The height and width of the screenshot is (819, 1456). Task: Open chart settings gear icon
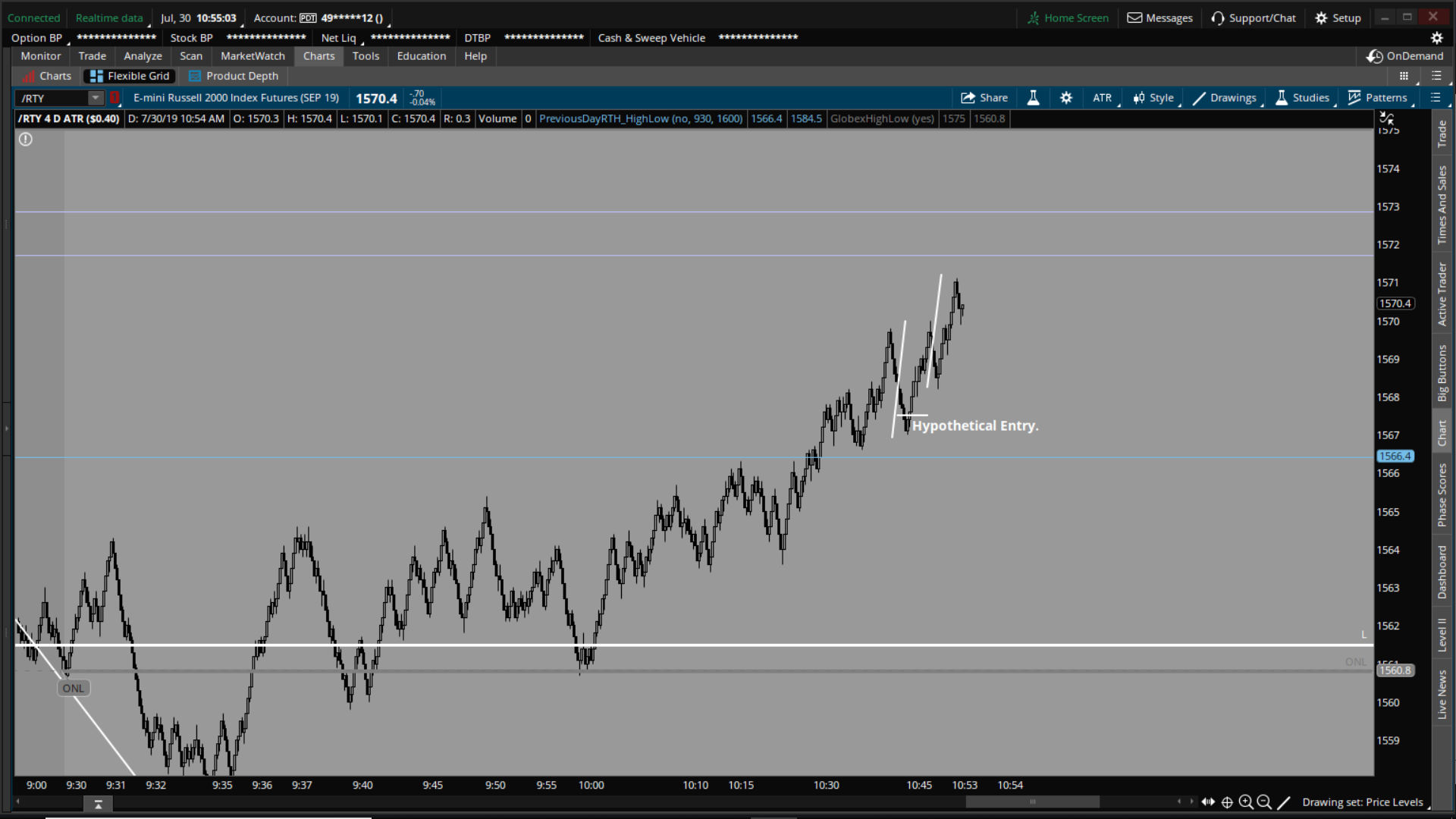(x=1066, y=98)
